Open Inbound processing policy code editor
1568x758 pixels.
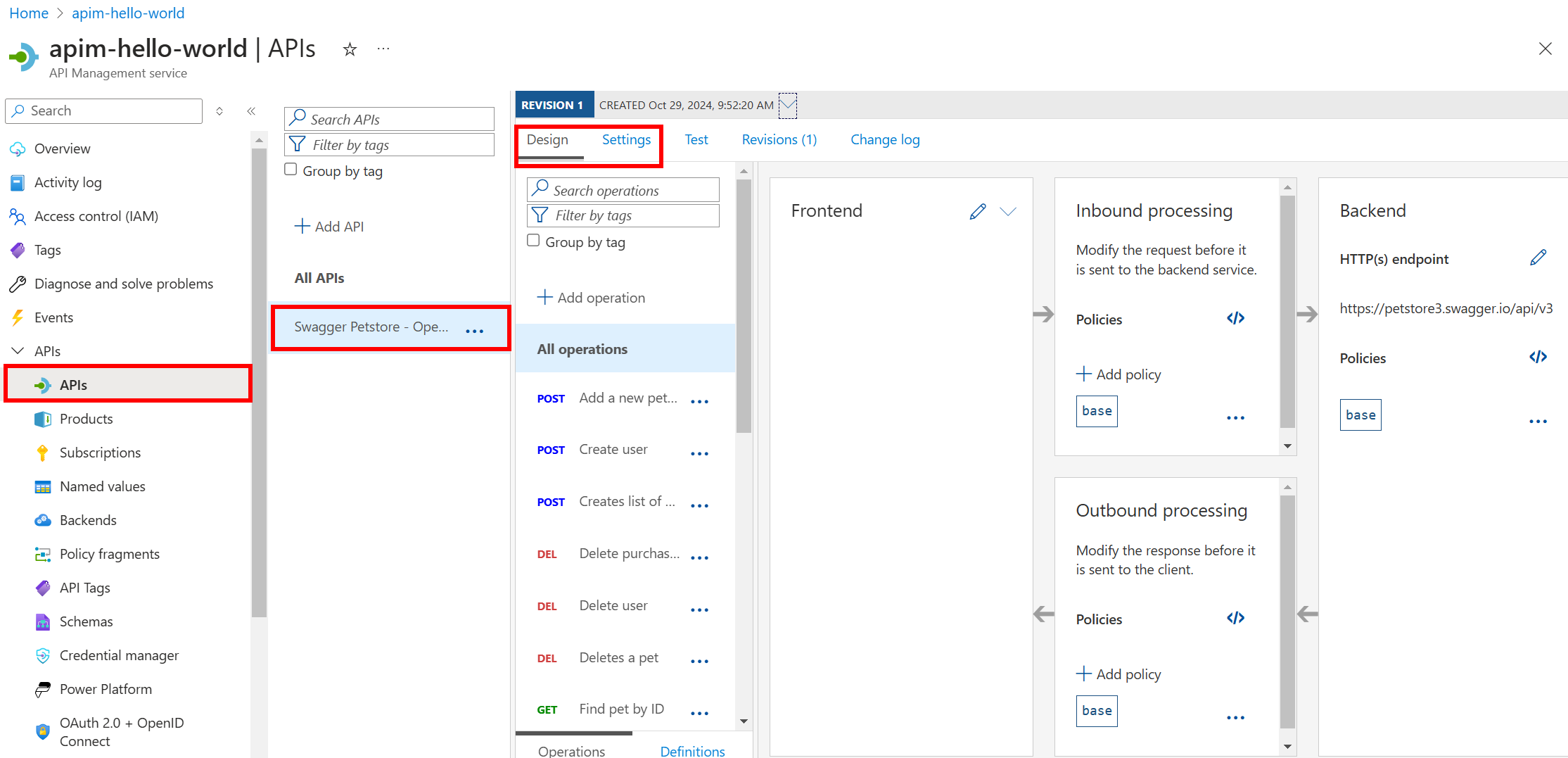pyautogui.click(x=1235, y=319)
